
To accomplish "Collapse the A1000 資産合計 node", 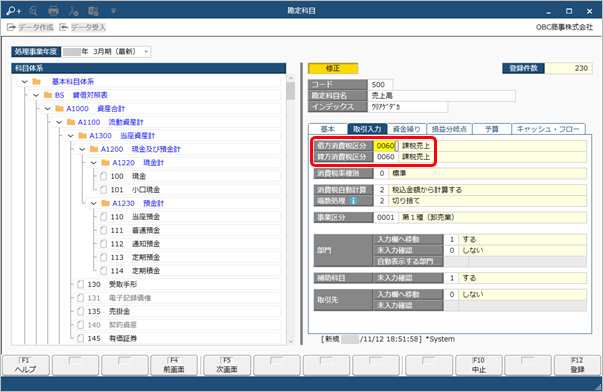I will (x=48, y=108).
